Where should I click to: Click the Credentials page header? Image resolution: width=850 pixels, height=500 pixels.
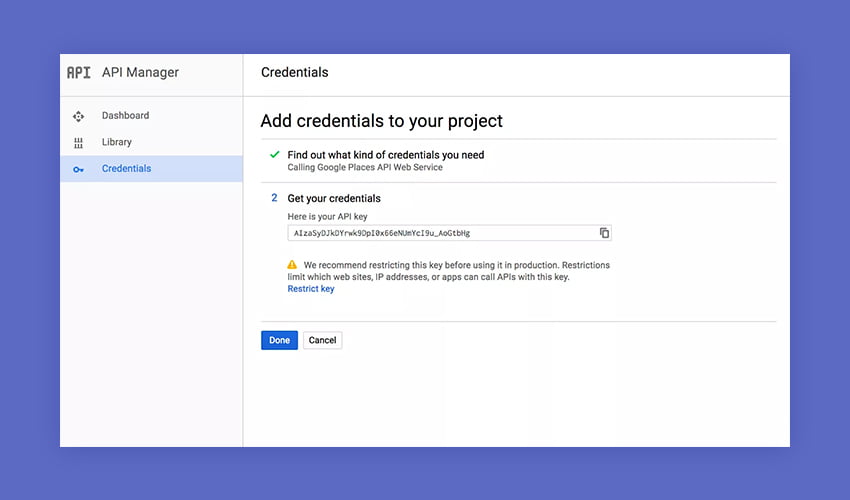pos(294,73)
